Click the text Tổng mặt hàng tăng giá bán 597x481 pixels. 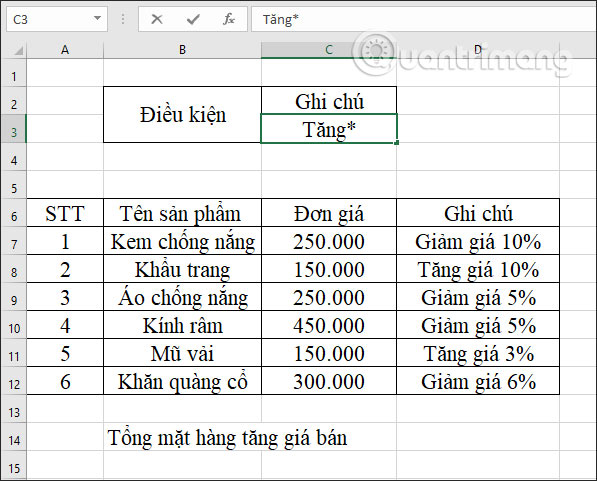pyautogui.click(x=227, y=438)
